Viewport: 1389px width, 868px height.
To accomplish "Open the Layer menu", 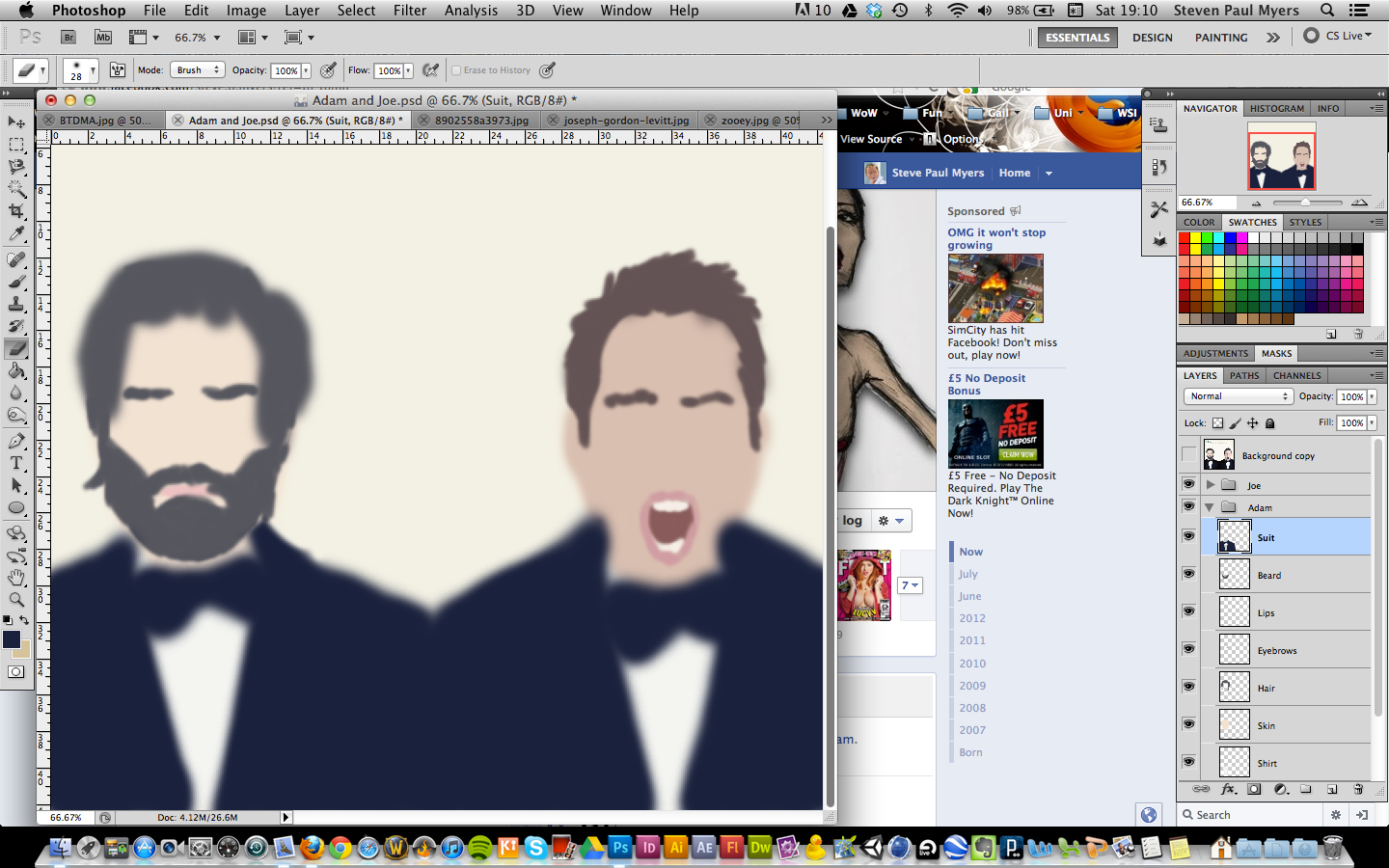I will click(302, 11).
